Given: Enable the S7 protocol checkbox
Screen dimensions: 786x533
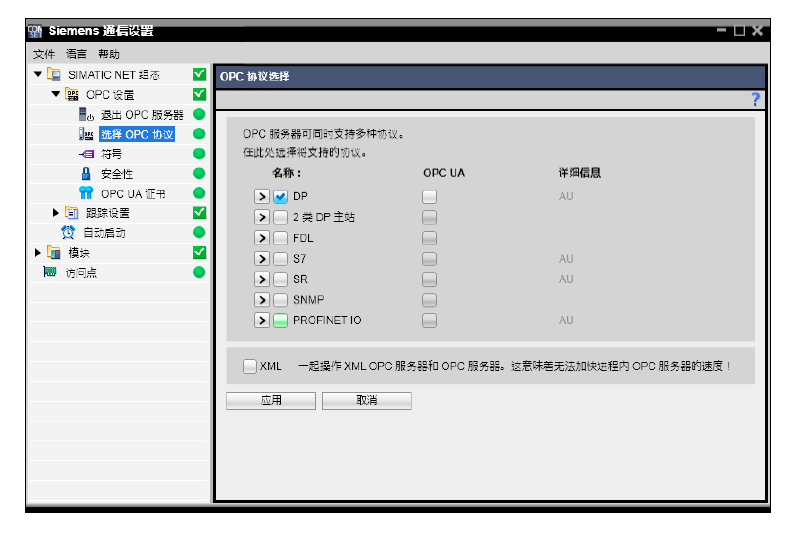Looking at the screenshot, I should click(x=280, y=259).
